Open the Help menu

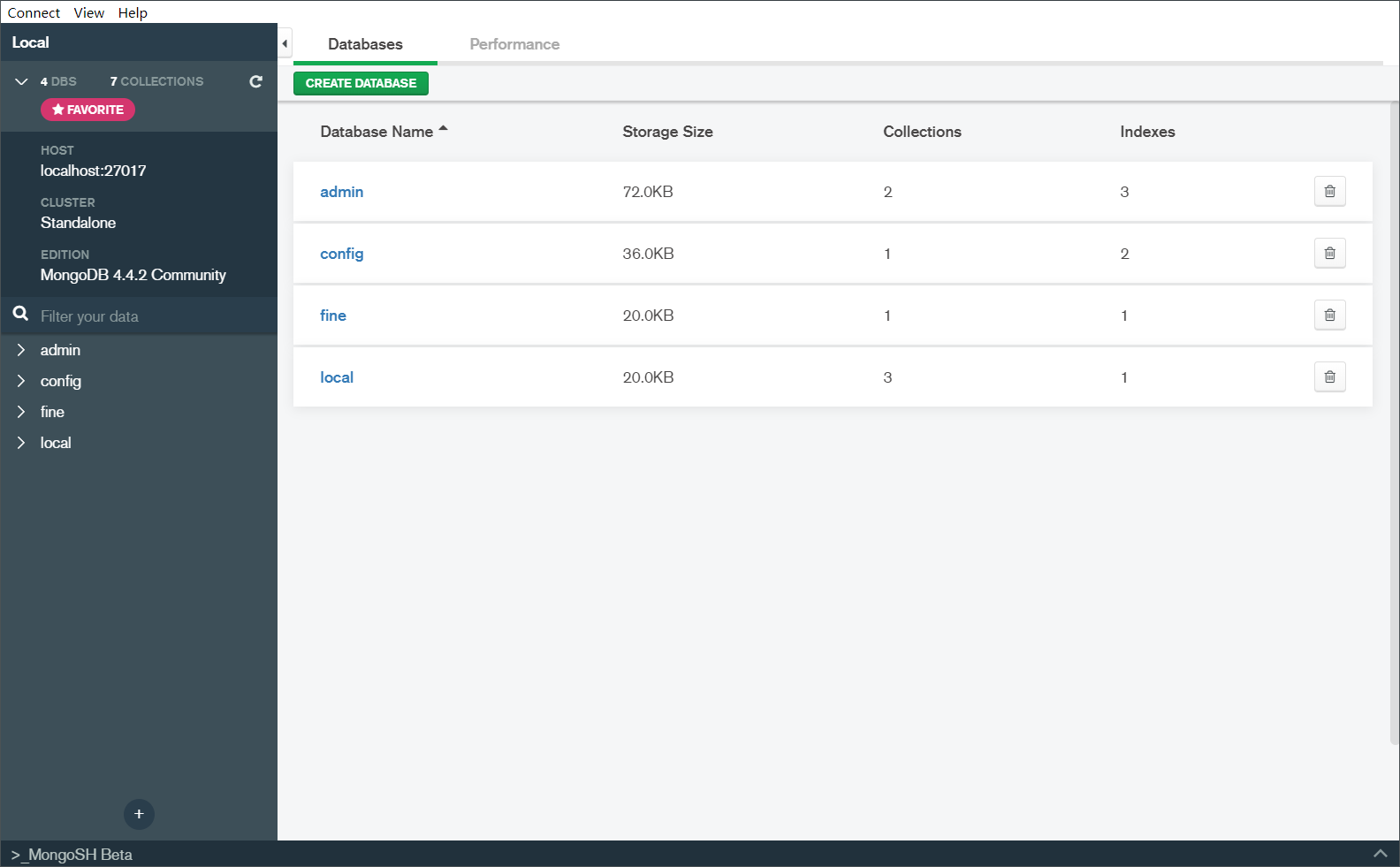pos(133,12)
